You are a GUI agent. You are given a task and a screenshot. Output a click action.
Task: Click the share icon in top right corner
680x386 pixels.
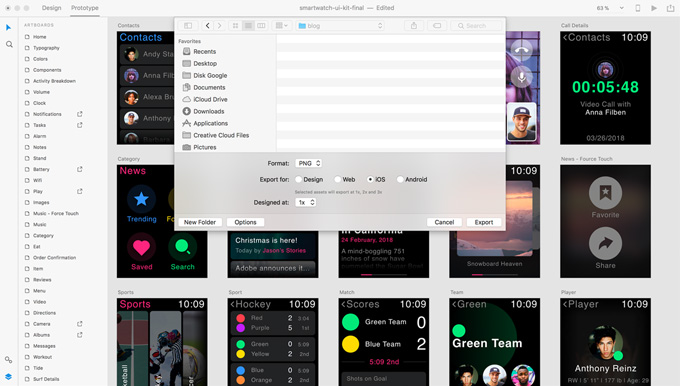pos(670,8)
